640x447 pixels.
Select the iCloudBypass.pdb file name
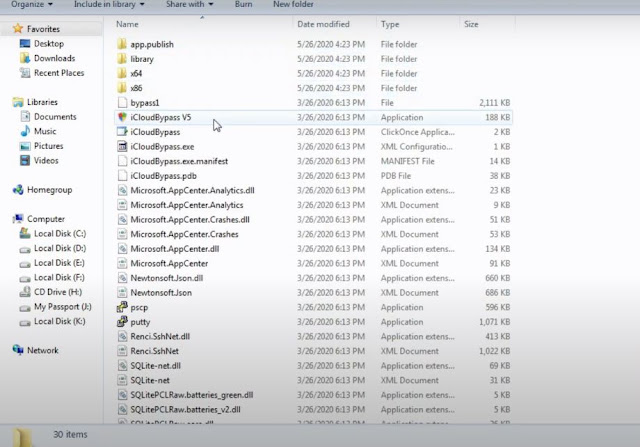pyautogui.click(x=164, y=176)
